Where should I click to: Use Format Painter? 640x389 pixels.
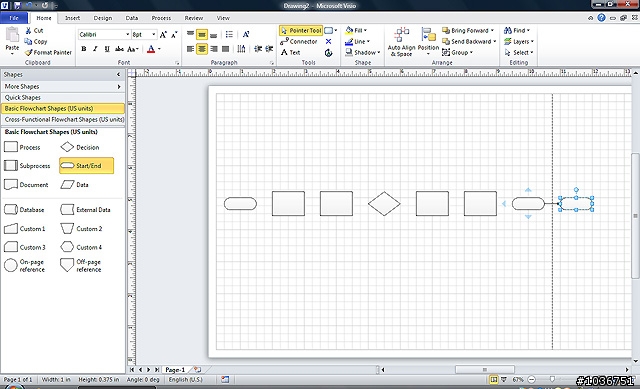point(48,53)
